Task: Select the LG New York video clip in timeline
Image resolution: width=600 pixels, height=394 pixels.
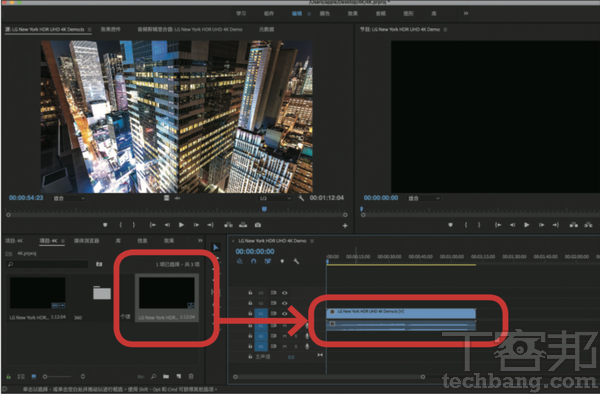Action: coord(401,313)
